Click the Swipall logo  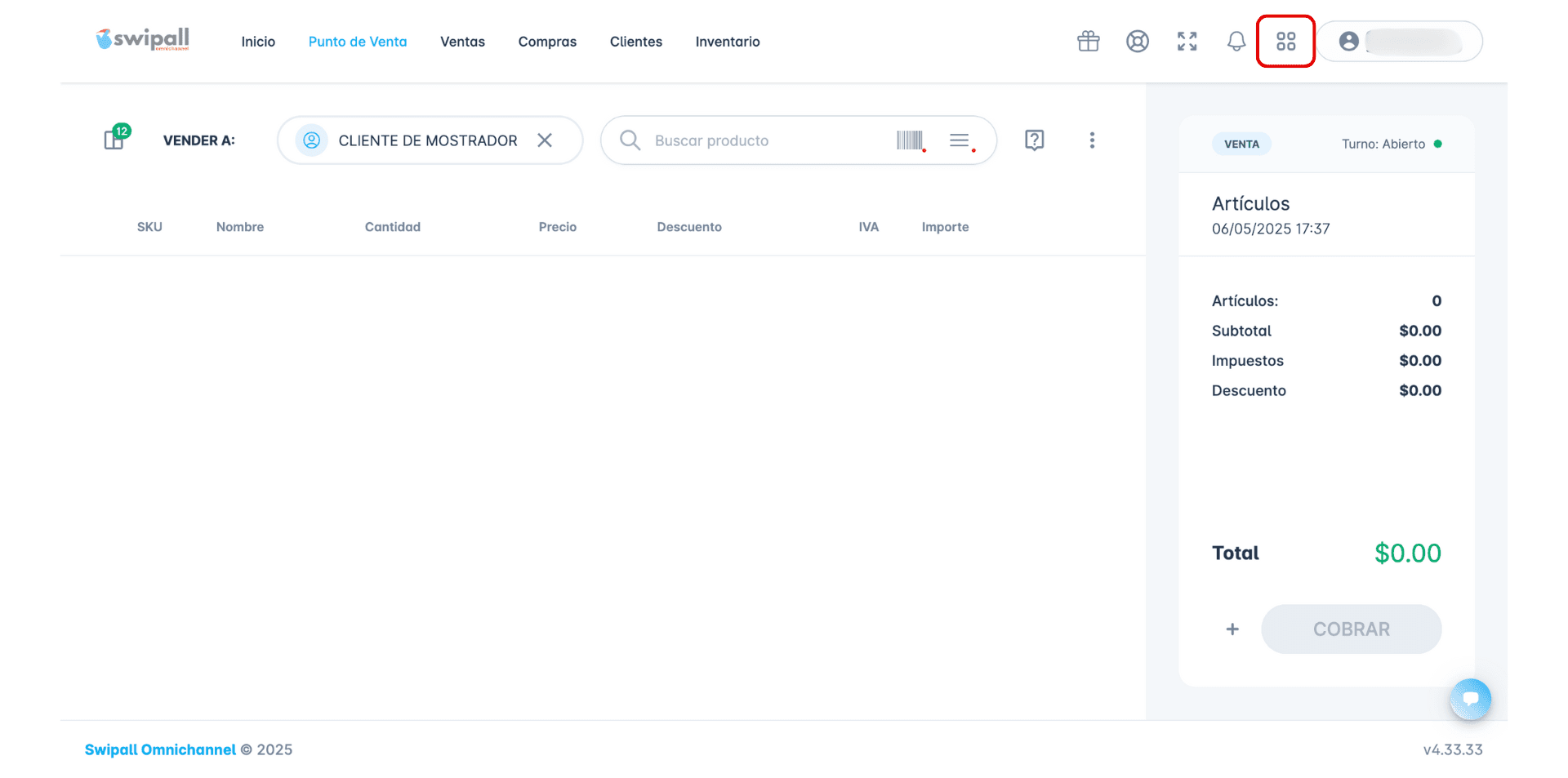(143, 39)
